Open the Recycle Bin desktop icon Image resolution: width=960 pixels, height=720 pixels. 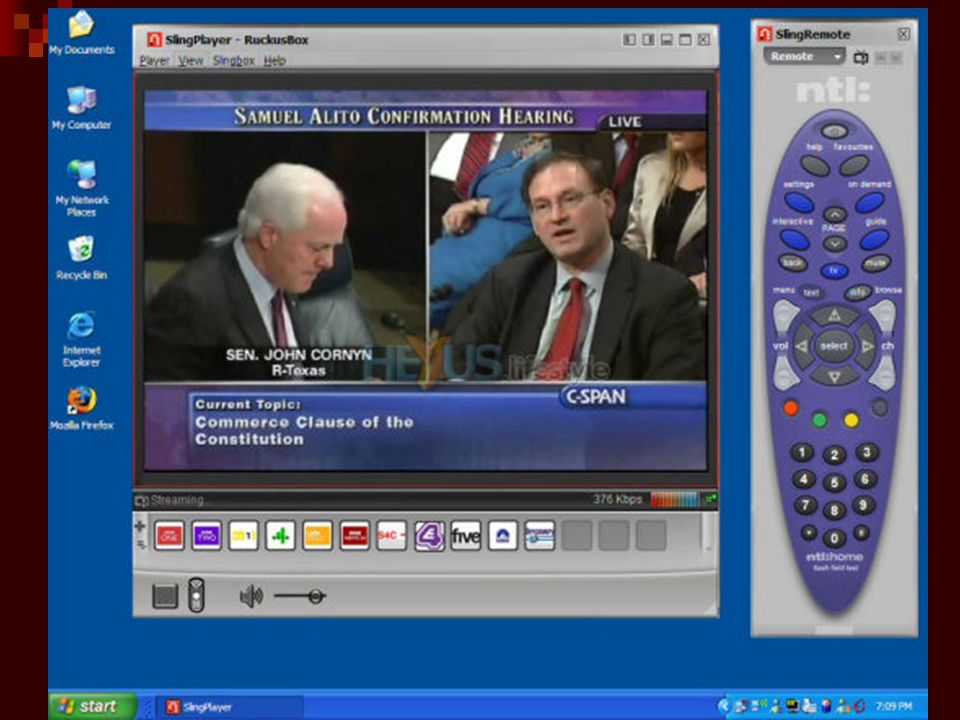pyautogui.click(x=81, y=257)
